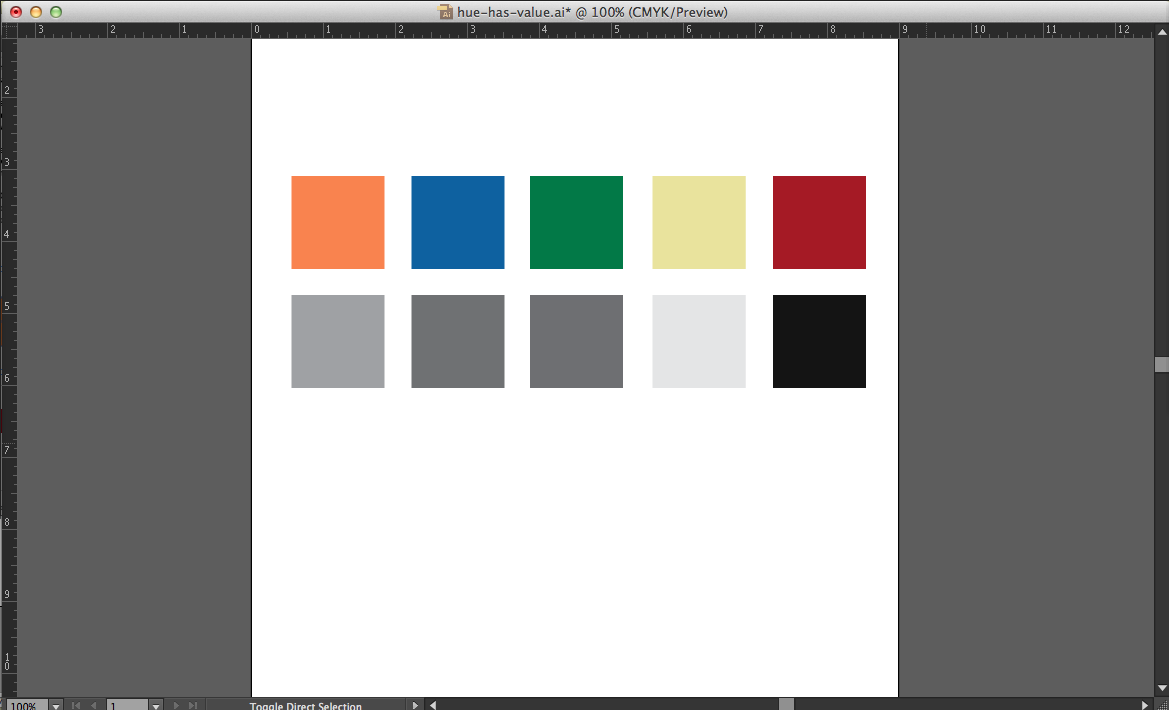Select the orange square swatch

click(338, 222)
